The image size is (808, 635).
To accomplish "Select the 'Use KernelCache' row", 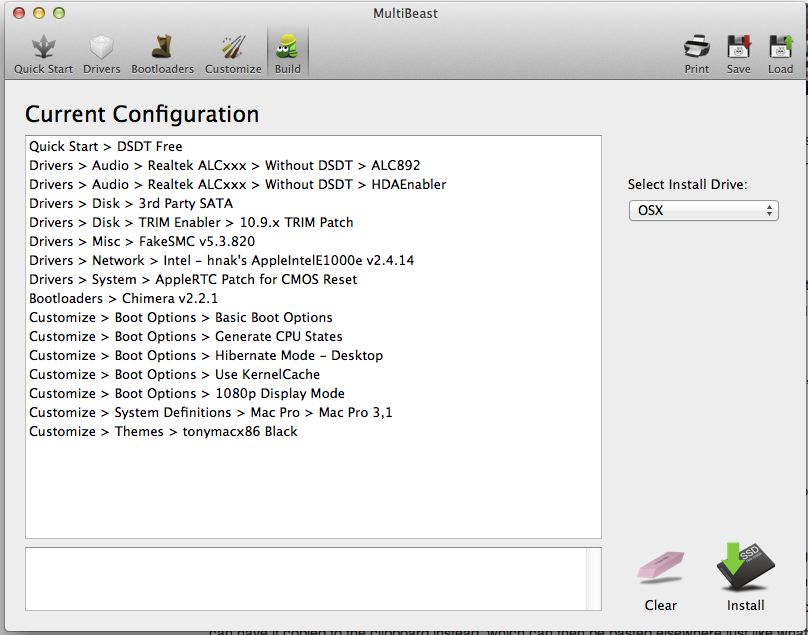I will pyautogui.click(x=313, y=375).
